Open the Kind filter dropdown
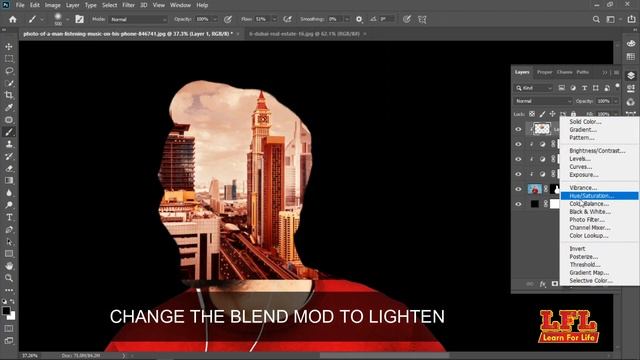This screenshot has height=360, width=640. point(533,88)
